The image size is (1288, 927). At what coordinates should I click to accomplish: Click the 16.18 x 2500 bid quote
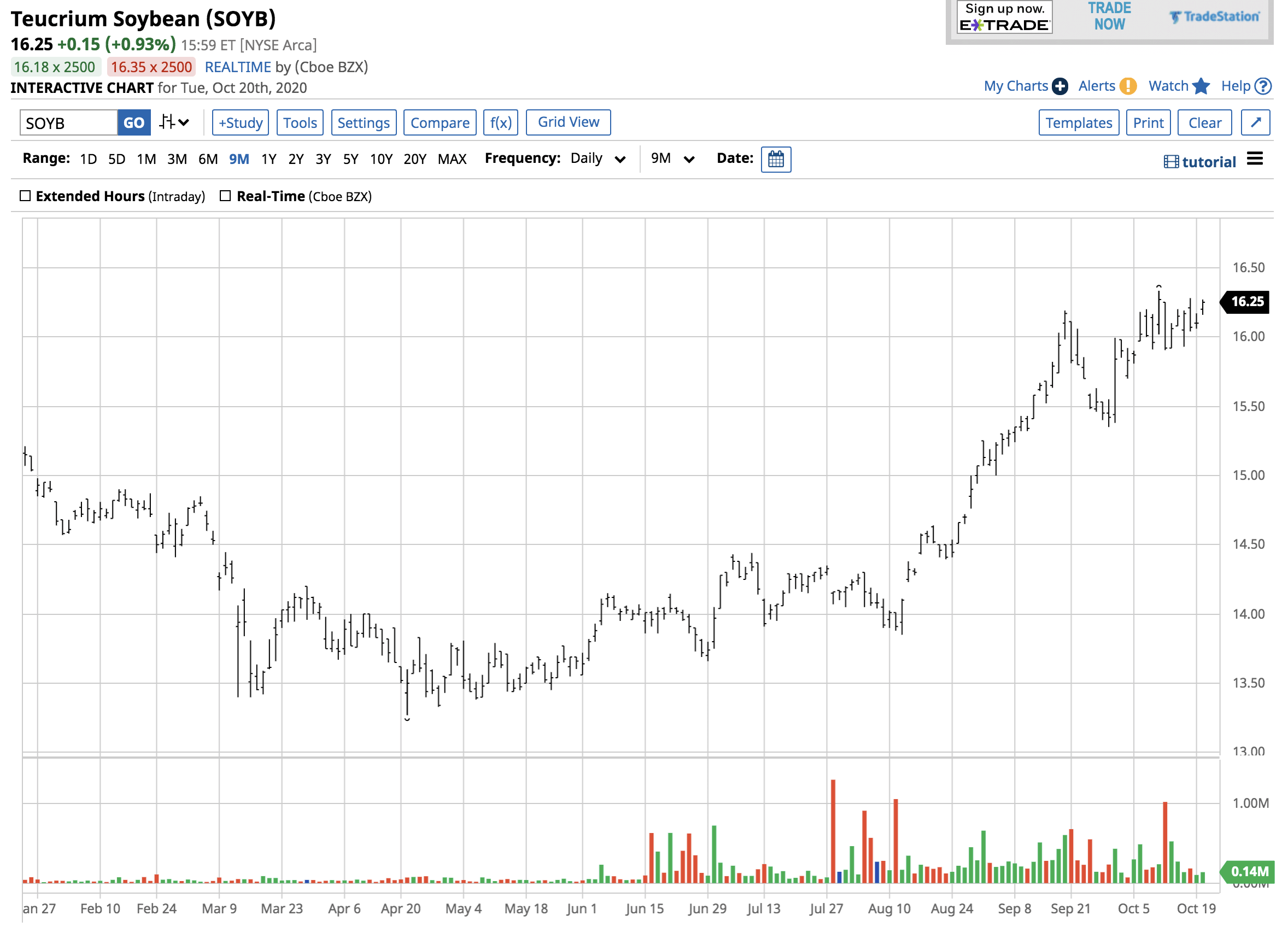(x=55, y=67)
